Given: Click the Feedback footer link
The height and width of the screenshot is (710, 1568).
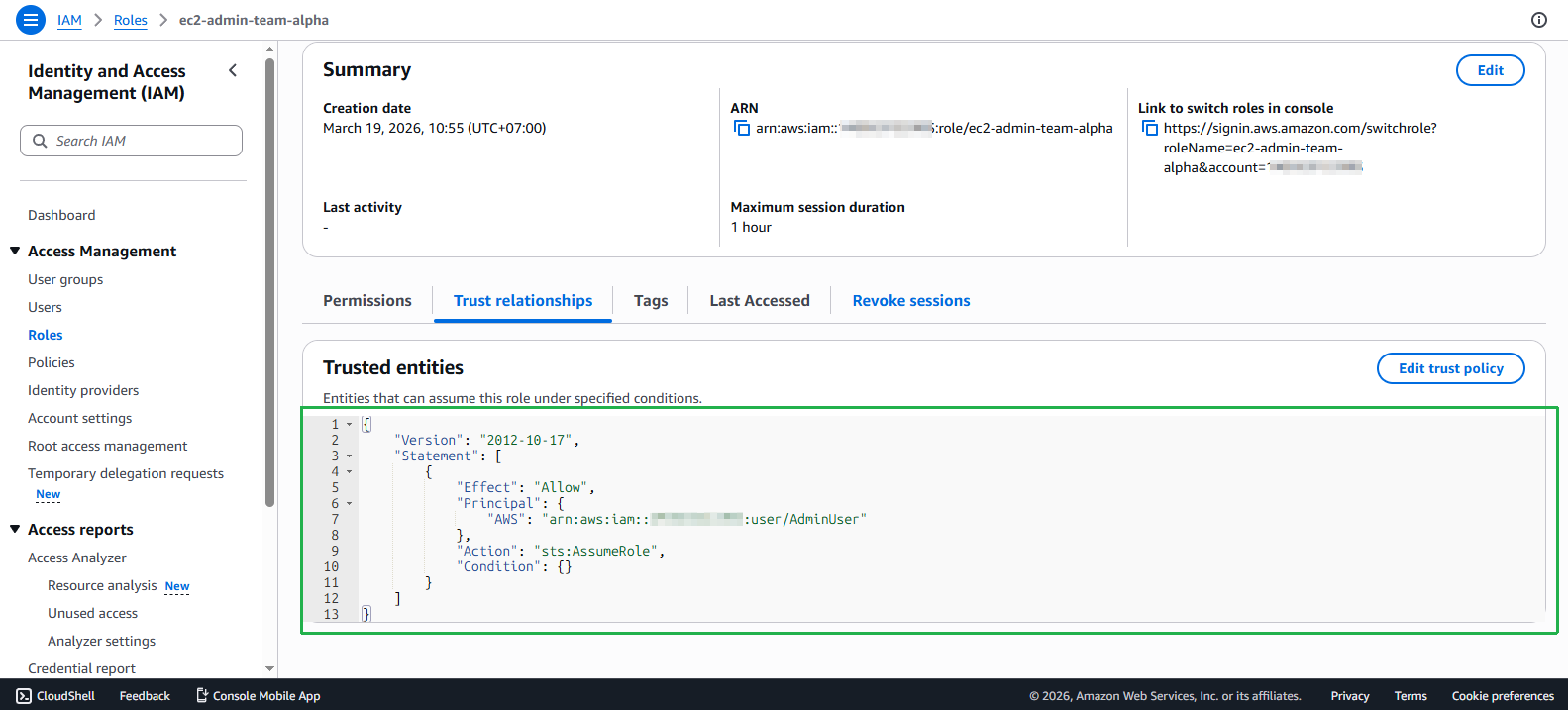Looking at the screenshot, I should point(145,696).
